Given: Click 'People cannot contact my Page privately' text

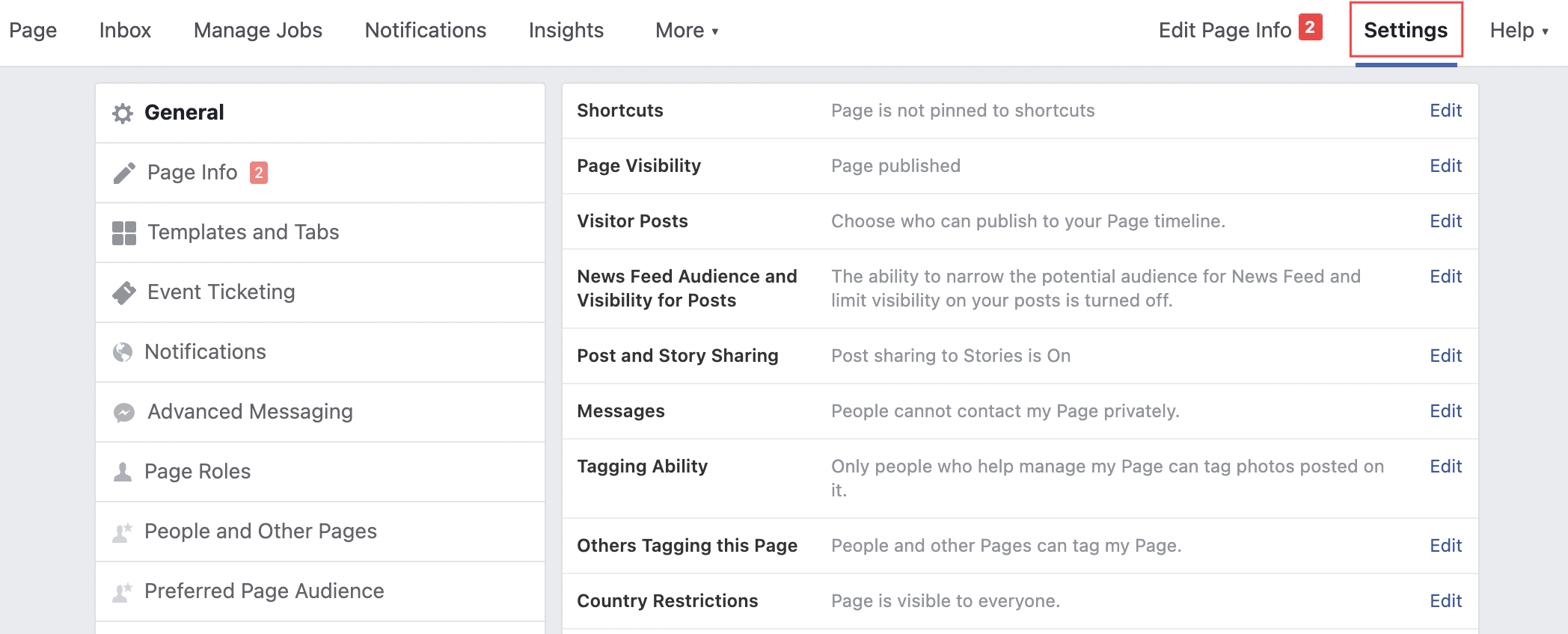Looking at the screenshot, I should (1005, 411).
